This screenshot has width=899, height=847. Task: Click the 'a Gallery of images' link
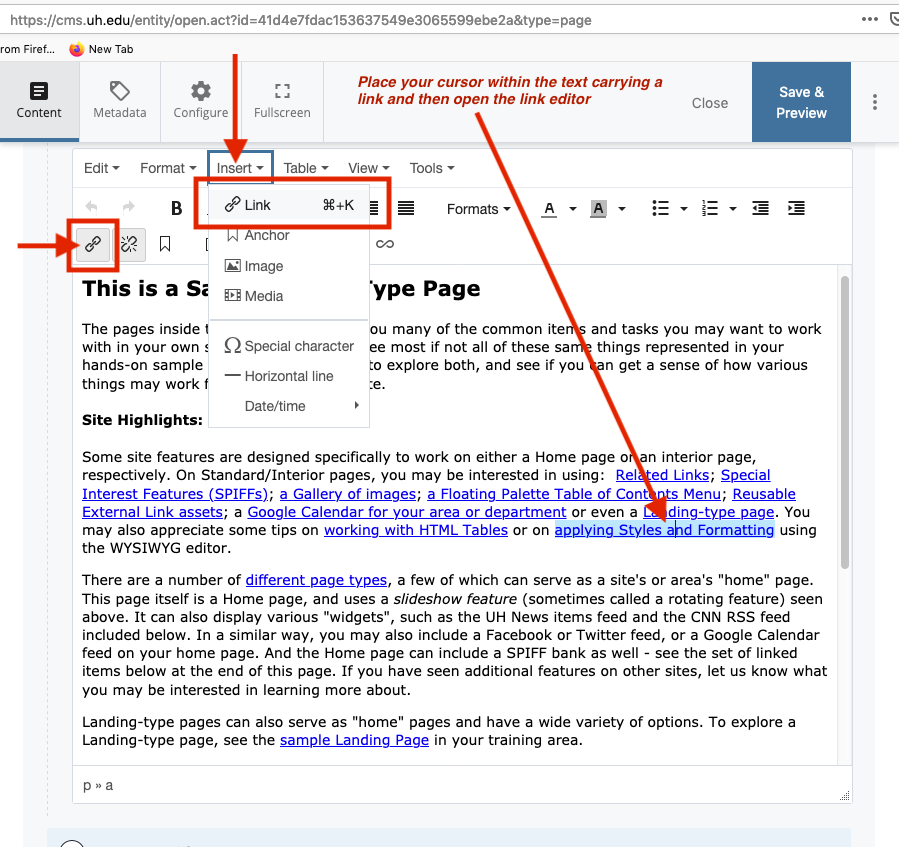click(x=347, y=494)
